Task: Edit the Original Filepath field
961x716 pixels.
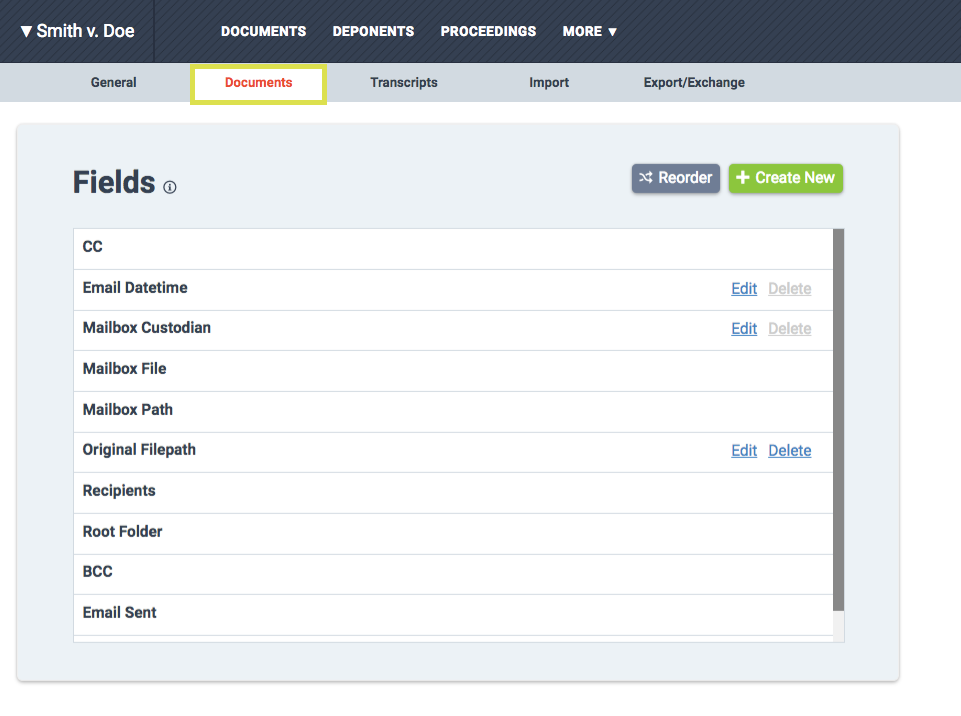Action: [744, 451]
